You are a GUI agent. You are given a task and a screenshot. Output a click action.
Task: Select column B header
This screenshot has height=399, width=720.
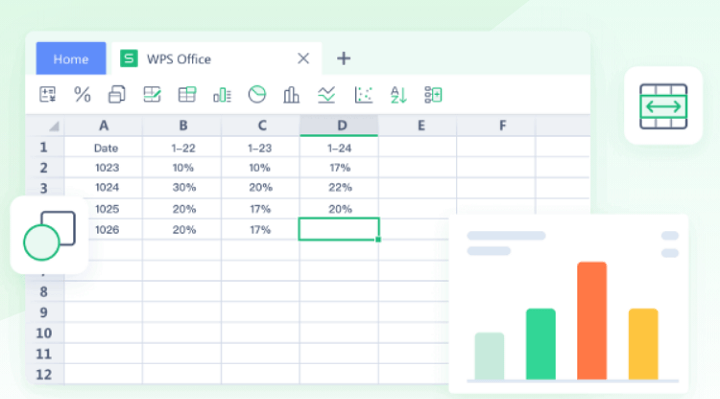pos(183,125)
